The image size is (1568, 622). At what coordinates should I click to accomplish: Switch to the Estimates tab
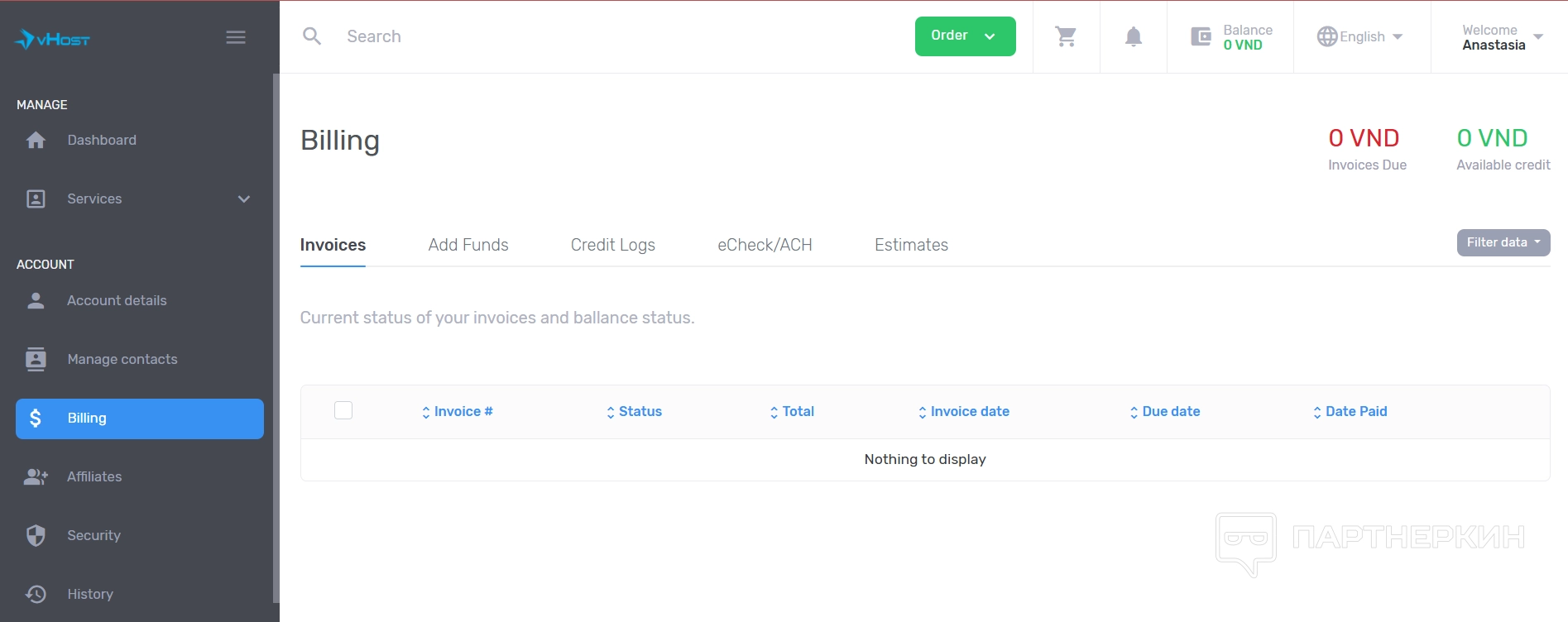(911, 245)
